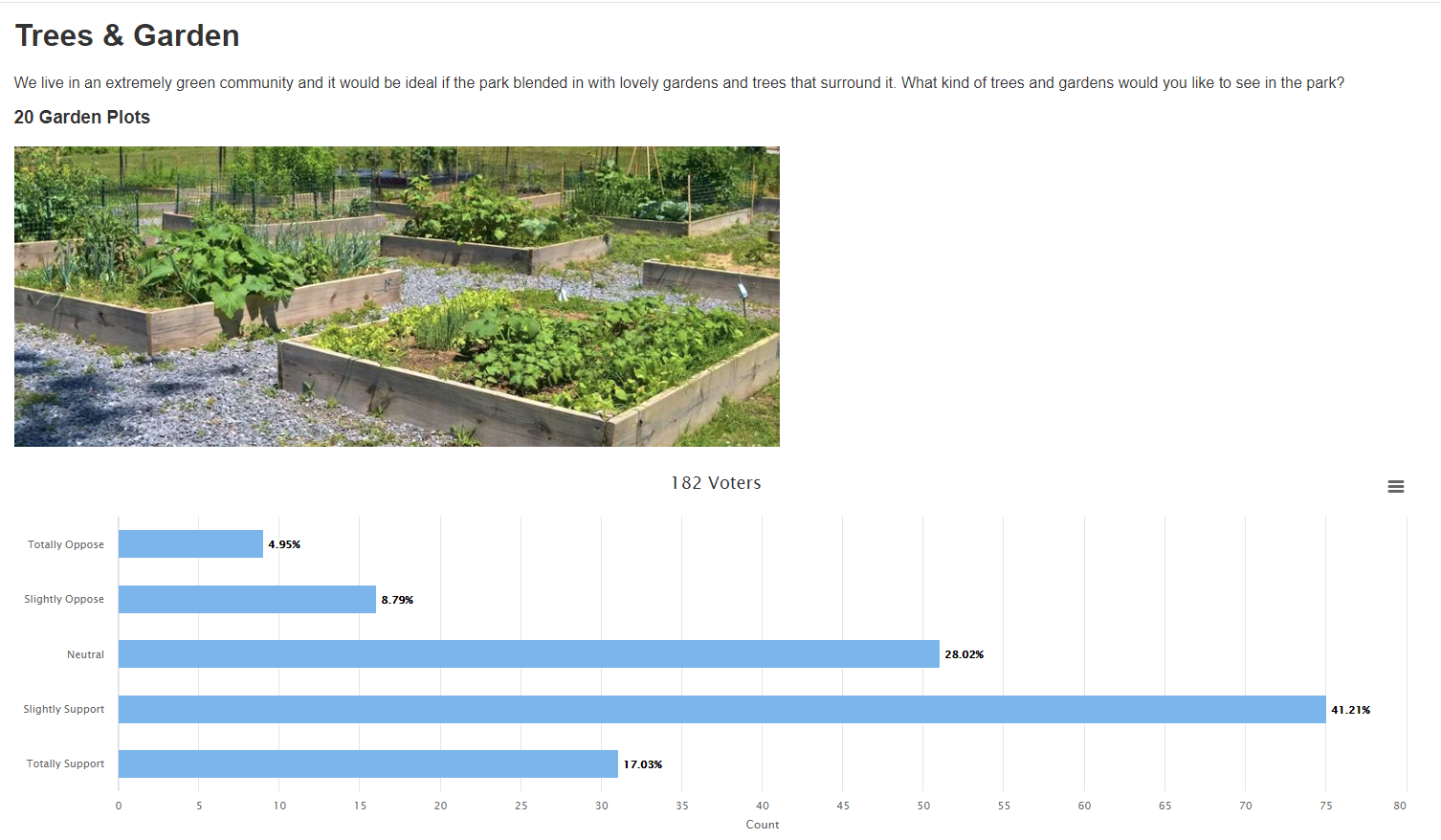The image size is (1441, 840).
Task: Click the 4.95% data label
Action: [x=284, y=544]
